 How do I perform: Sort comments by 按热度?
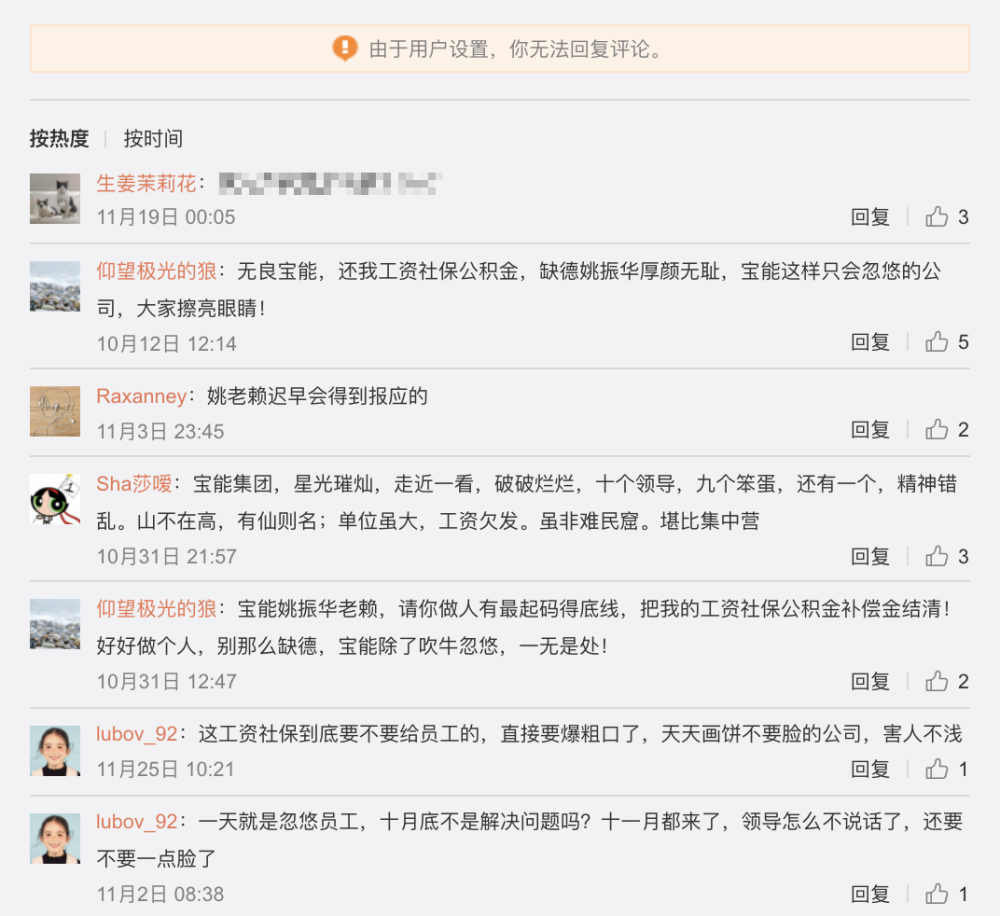pos(59,138)
